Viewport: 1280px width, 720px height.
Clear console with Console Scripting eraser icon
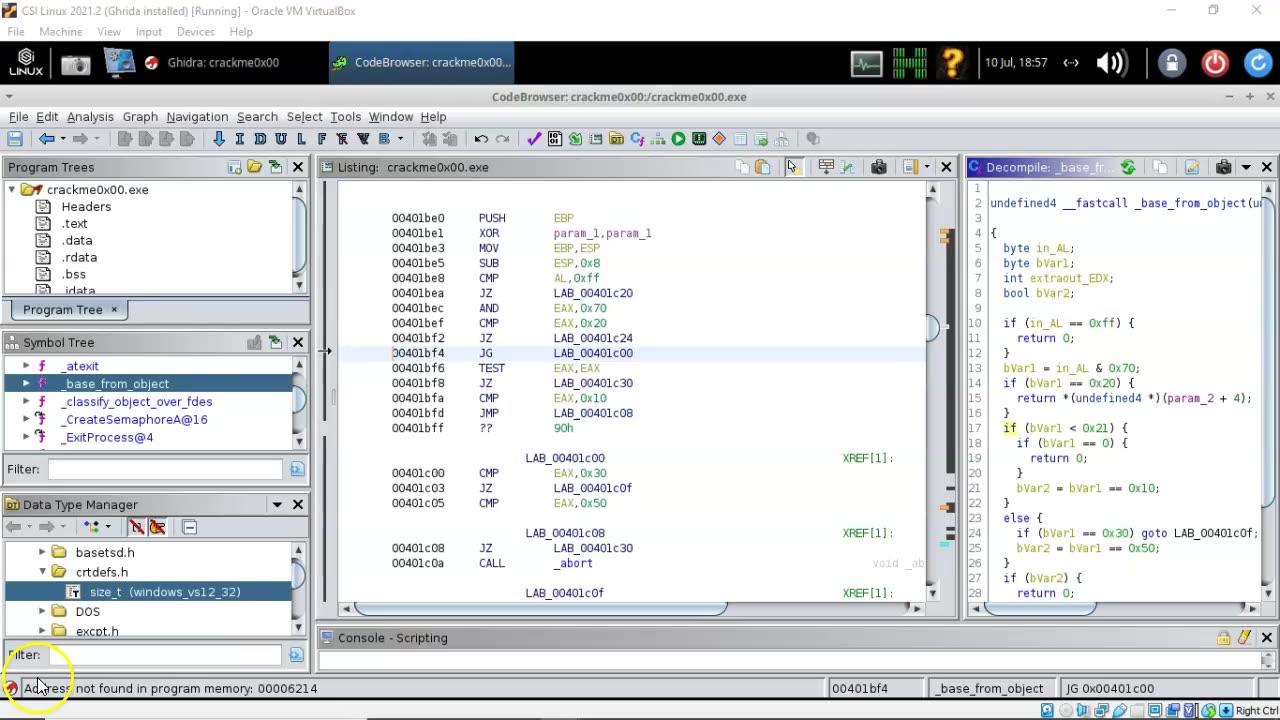(1244, 638)
